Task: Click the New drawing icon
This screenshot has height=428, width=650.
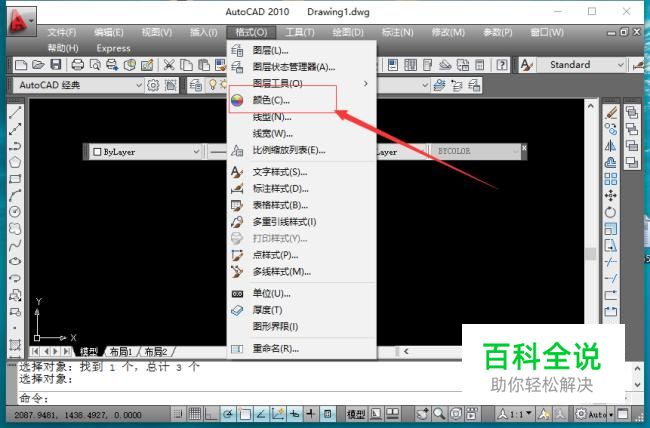Action: 21,65
